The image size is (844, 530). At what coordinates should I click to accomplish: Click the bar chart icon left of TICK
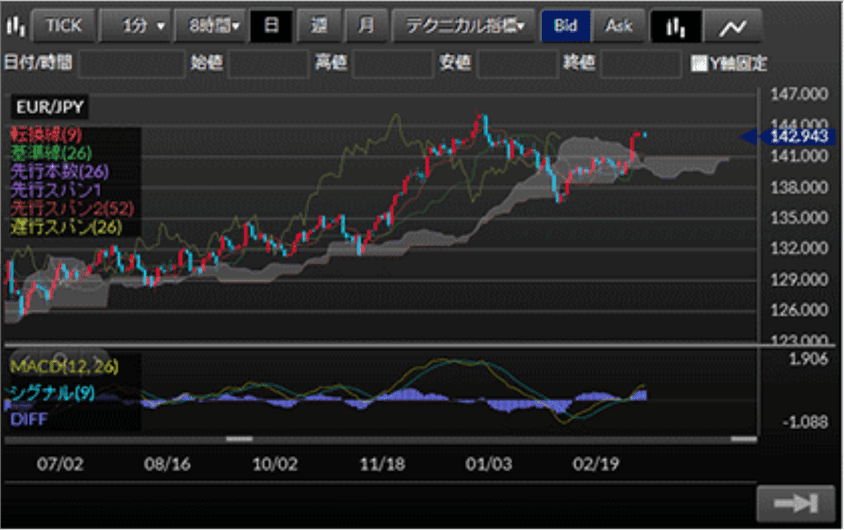16,26
